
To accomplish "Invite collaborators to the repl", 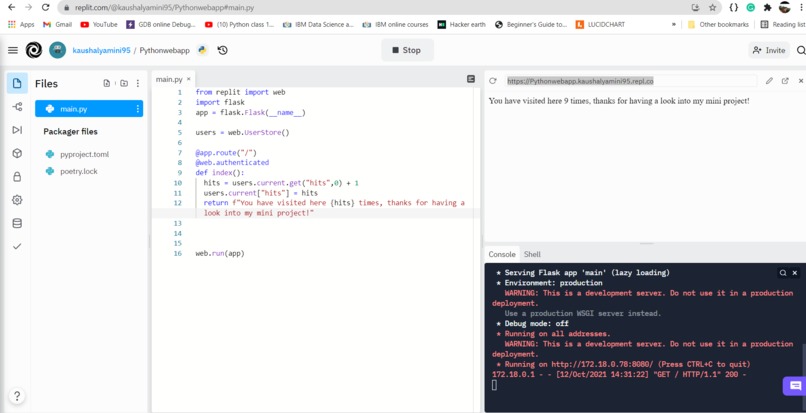I will (x=768, y=50).
